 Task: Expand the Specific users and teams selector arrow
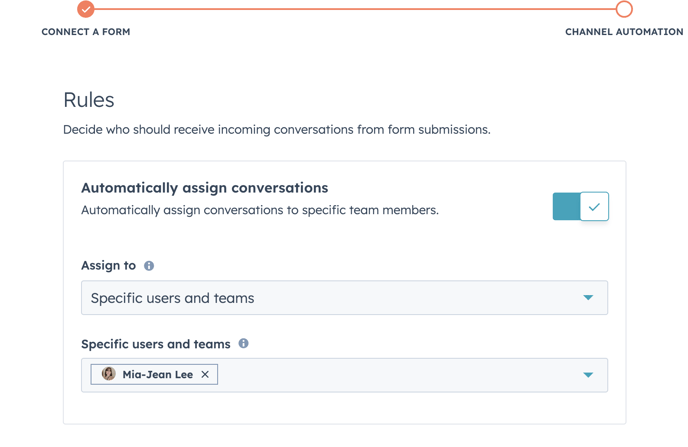click(588, 375)
